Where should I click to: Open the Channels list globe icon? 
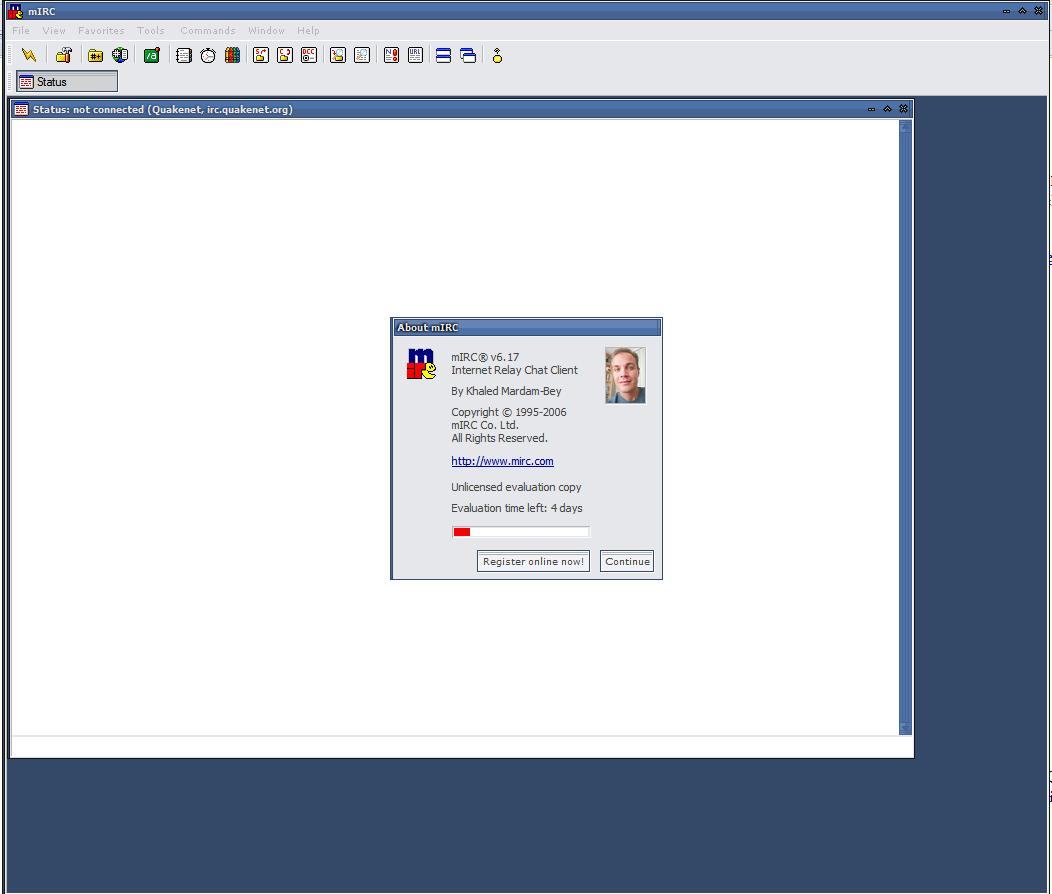coord(120,56)
